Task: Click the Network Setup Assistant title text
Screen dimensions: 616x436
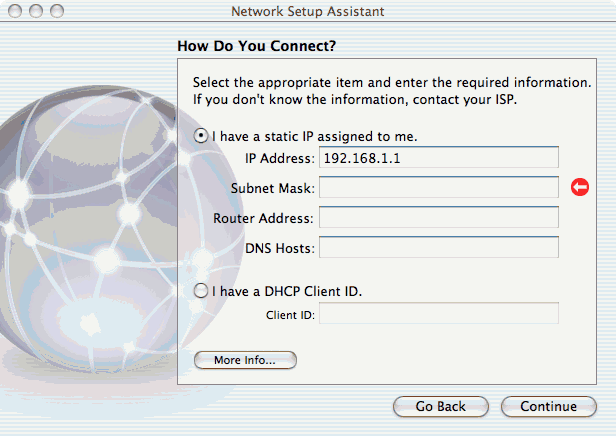Action: [x=308, y=11]
